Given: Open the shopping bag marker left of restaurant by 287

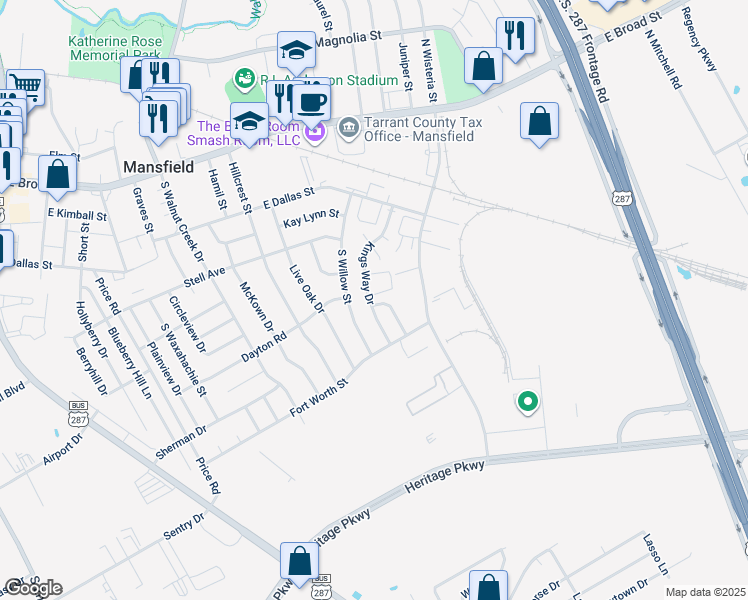Looking at the screenshot, I should pos(483,68).
